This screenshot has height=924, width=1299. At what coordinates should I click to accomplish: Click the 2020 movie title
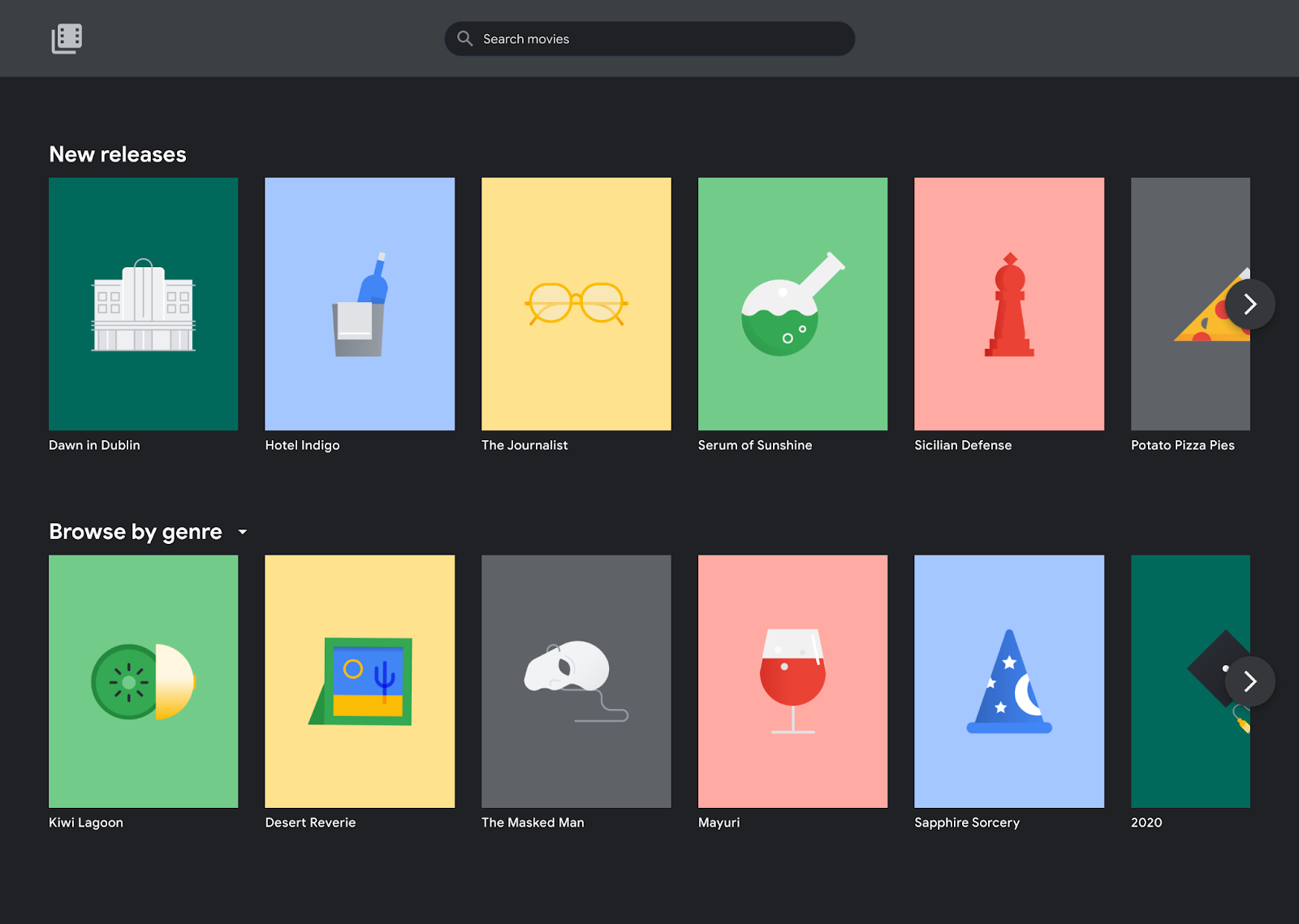pyautogui.click(x=1146, y=823)
